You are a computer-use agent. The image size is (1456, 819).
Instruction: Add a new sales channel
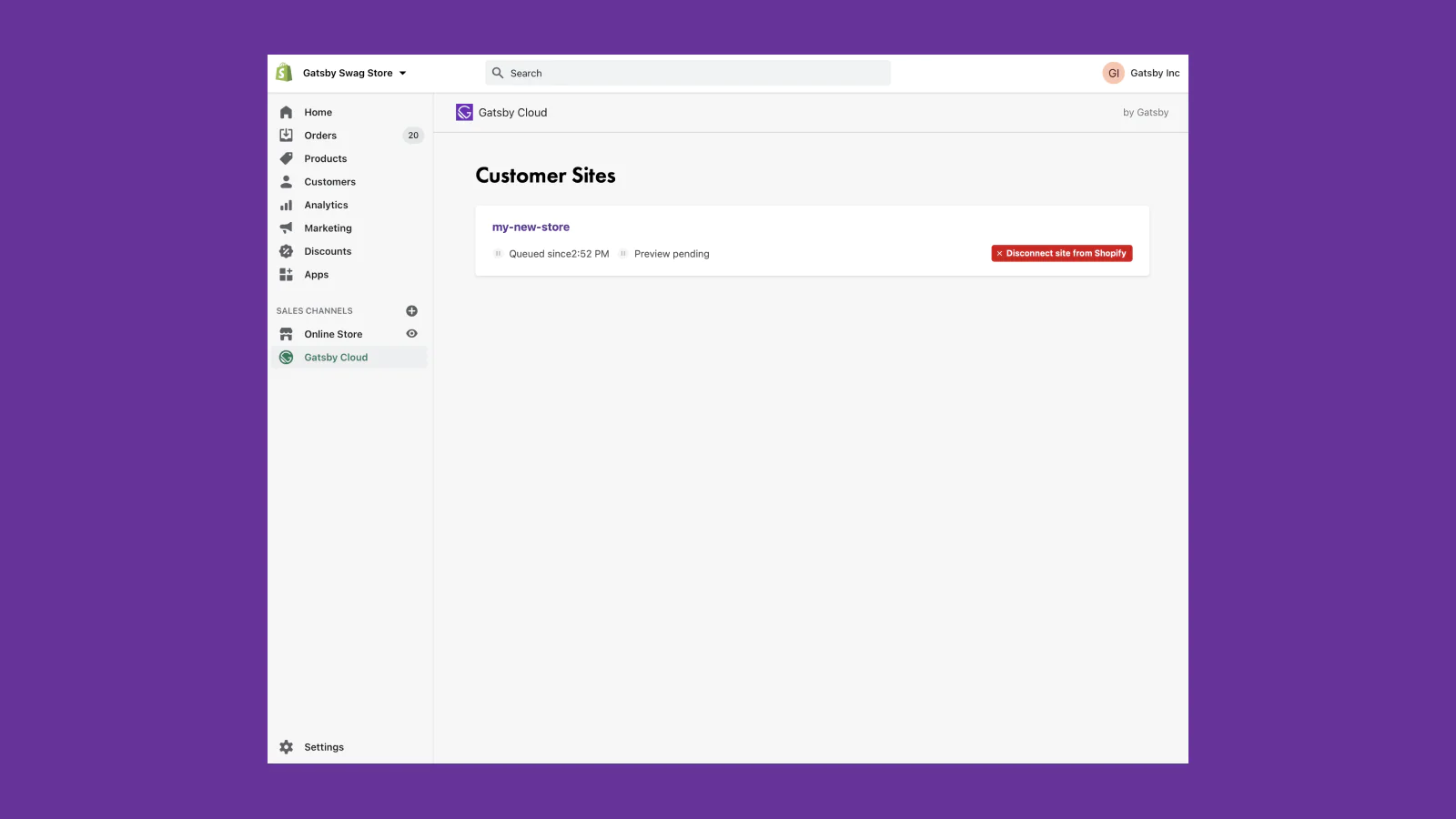(x=411, y=311)
